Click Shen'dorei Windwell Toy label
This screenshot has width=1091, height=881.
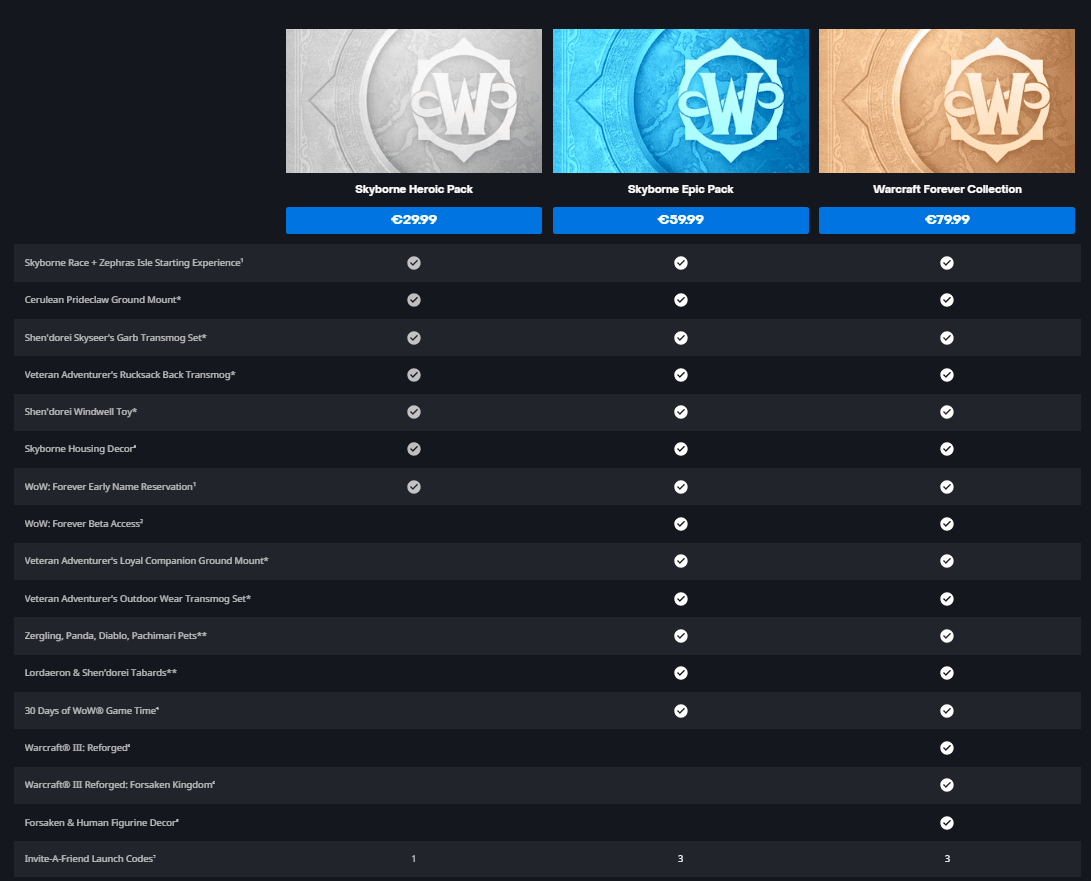point(81,412)
